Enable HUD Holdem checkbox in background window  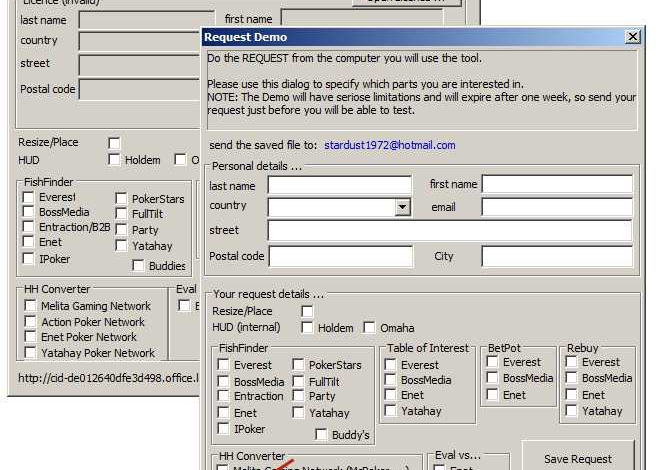(x=114, y=160)
